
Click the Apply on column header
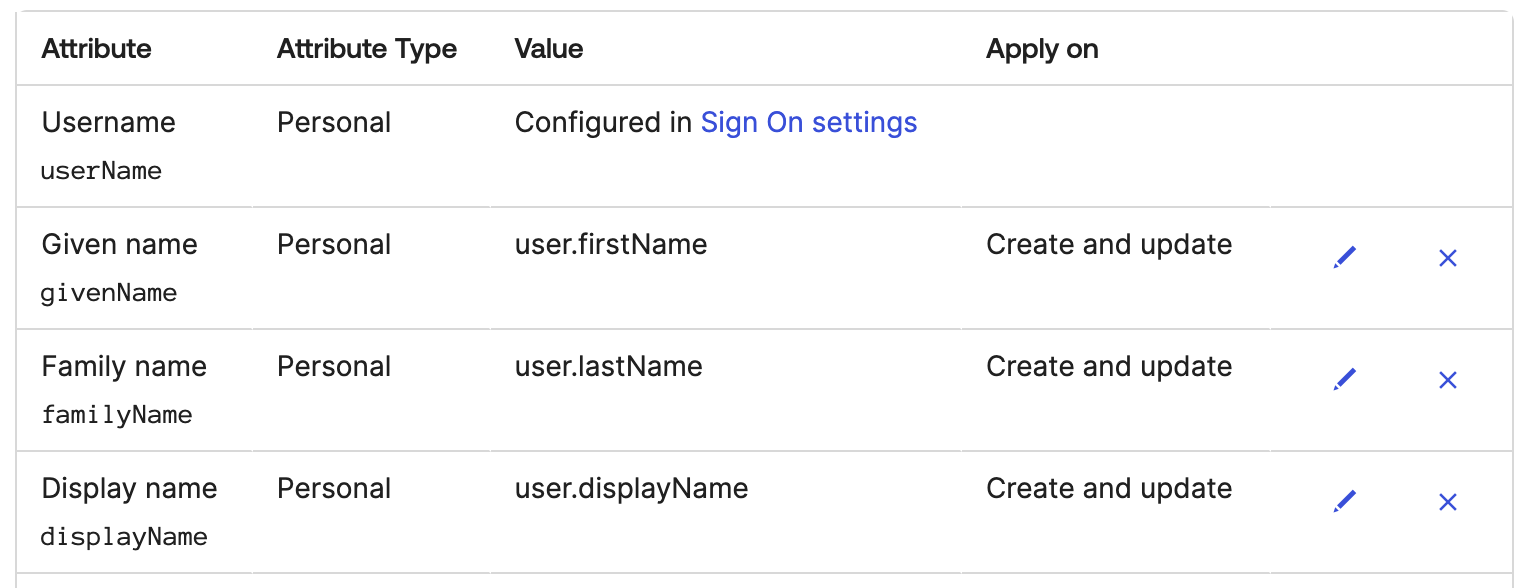pyautogui.click(x=1042, y=48)
